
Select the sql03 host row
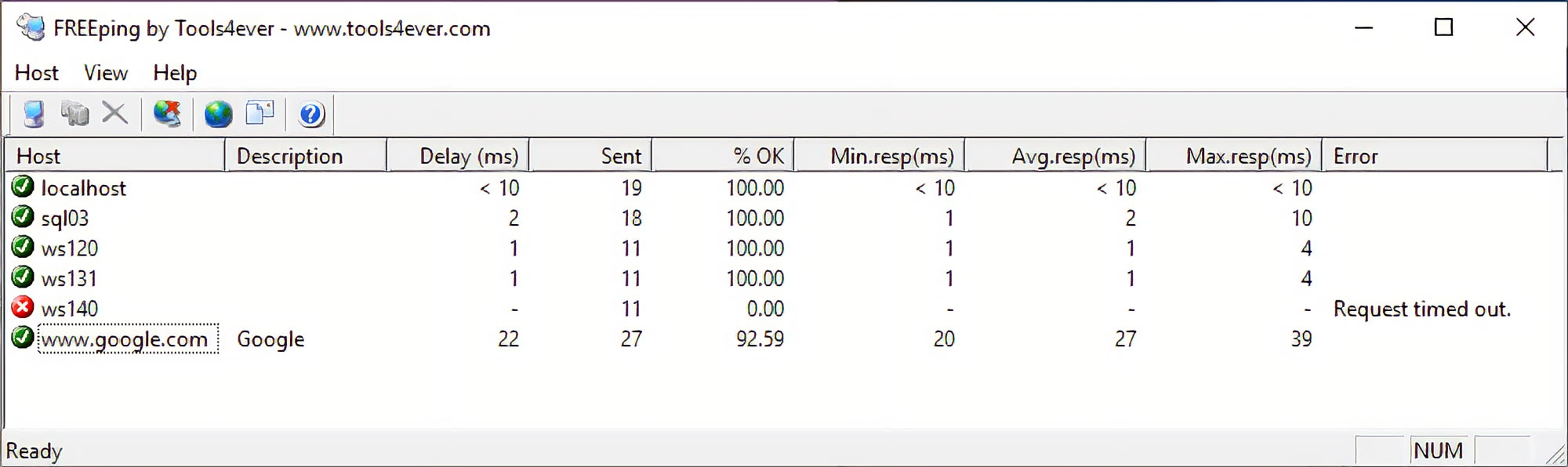(65, 219)
